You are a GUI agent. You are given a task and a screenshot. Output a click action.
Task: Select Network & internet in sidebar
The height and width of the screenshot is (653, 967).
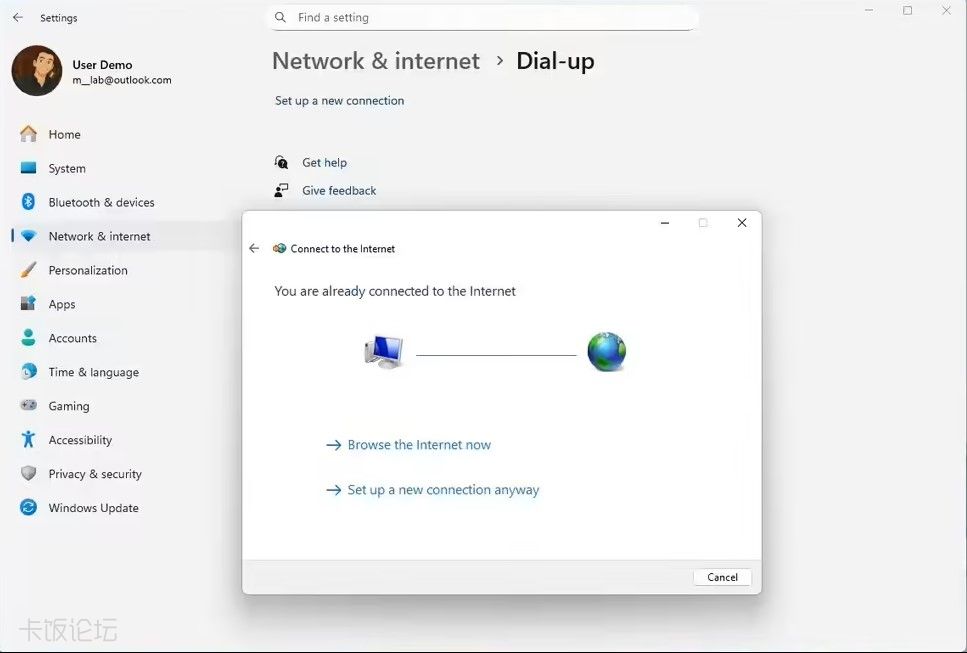pyautogui.click(x=99, y=236)
